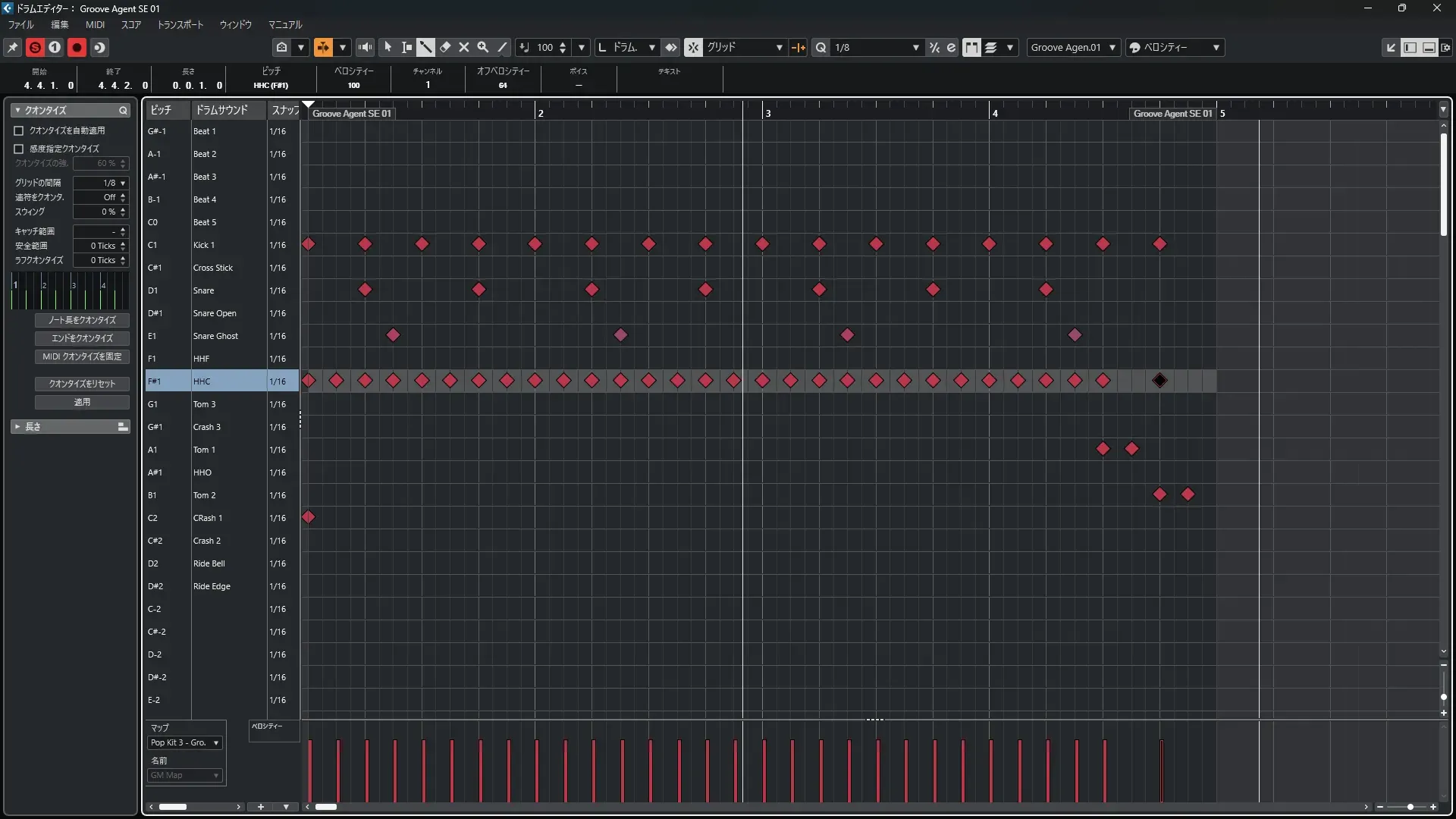This screenshot has width=1456, height=819.
Task: Select the Erase tool
Action: [x=445, y=47]
